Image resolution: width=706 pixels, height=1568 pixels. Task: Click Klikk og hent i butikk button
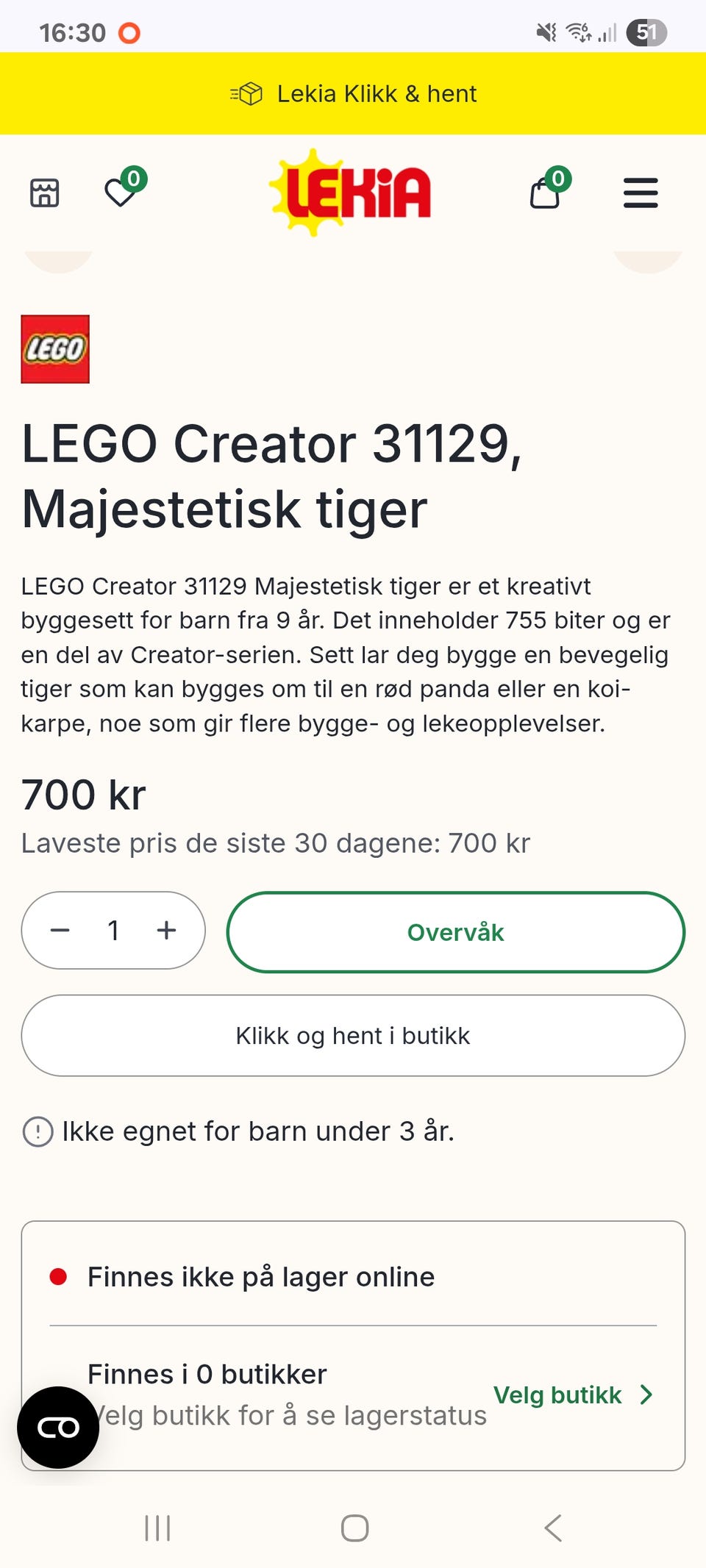(x=353, y=1036)
